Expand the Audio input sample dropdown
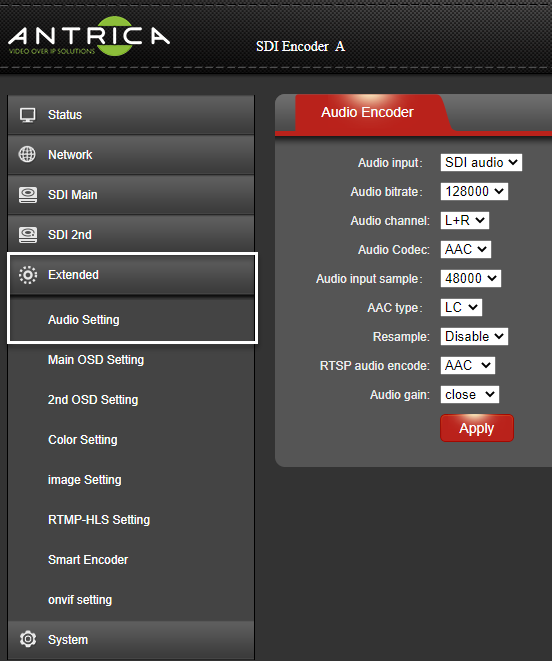Screen dimensions: 552x661 coord(471,278)
